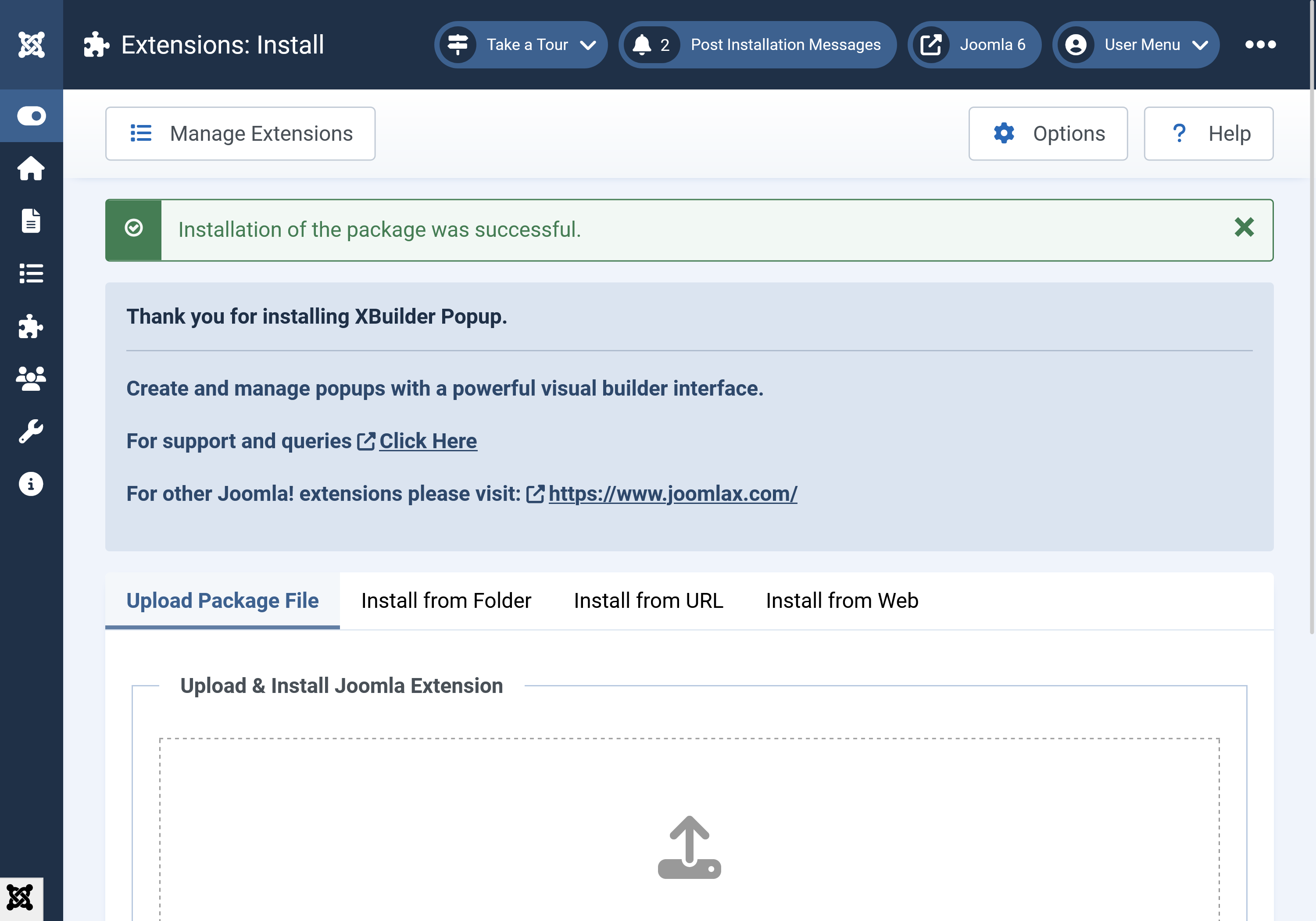
Task: Switch to Install from URL tab
Action: click(648, 601)
